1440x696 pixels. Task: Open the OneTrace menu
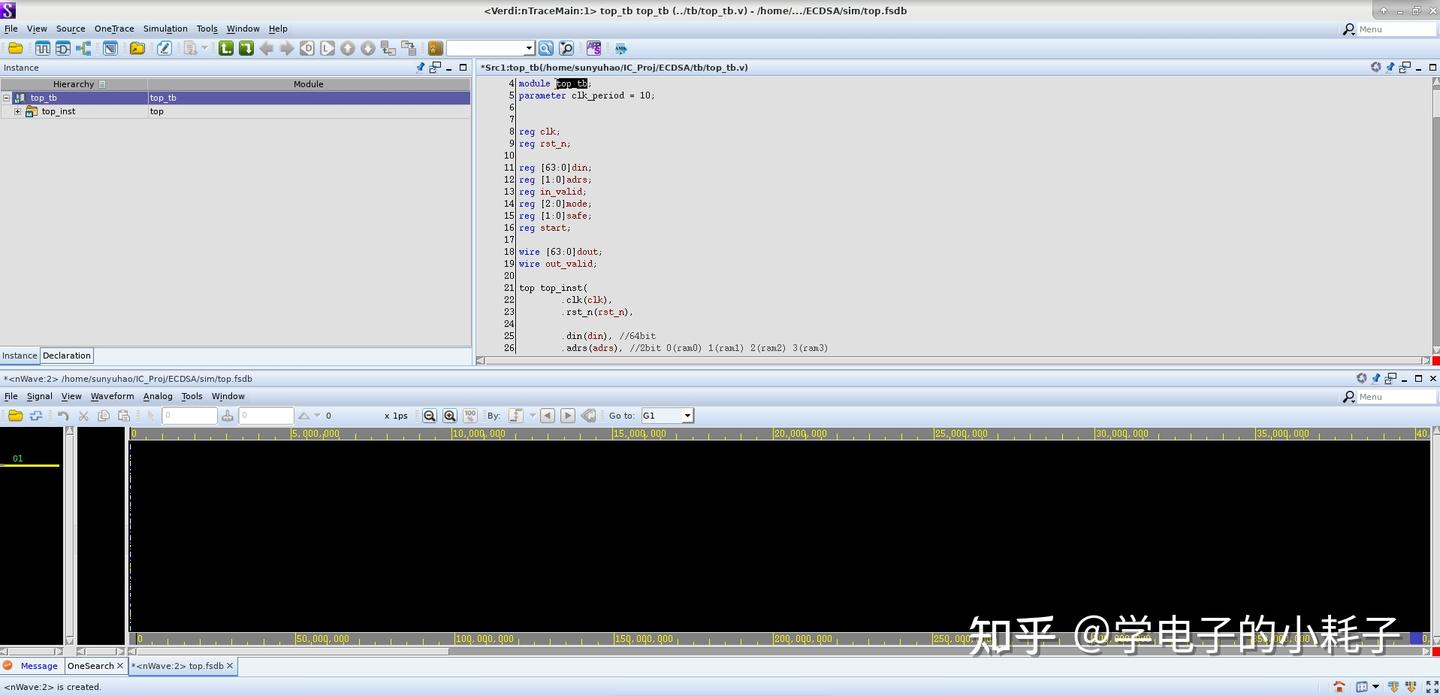pos(114,29)
